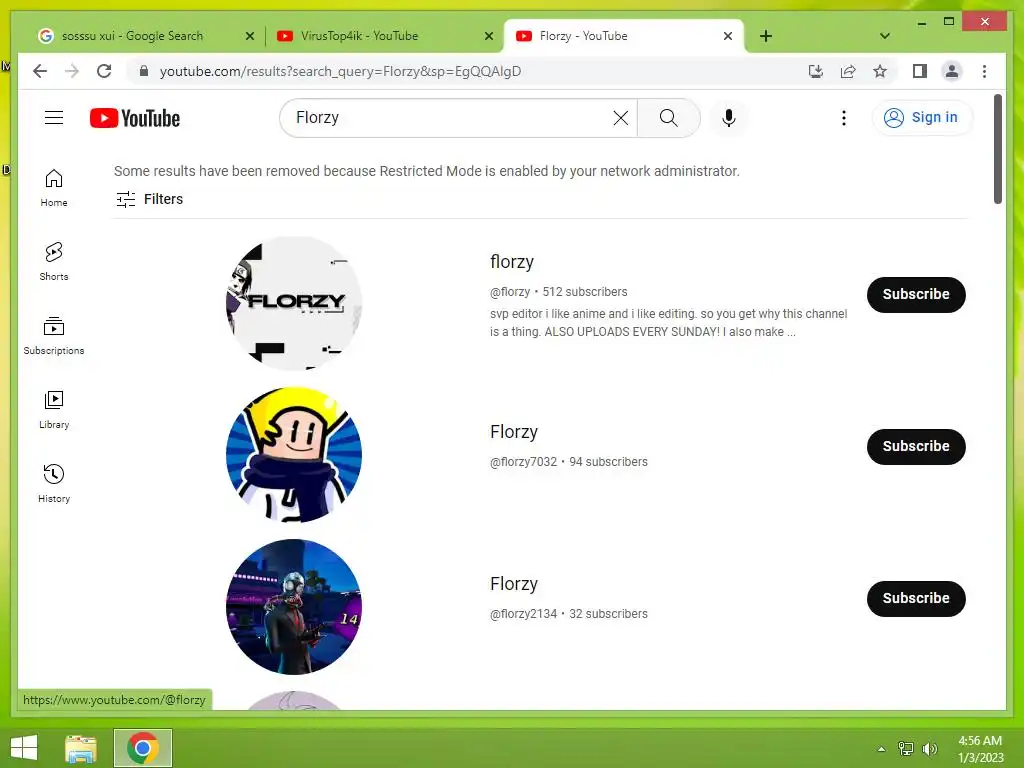This screenshot has width=1024, height=768.
Task: Click the YouTube logo
Action: (x=135, y=118)
